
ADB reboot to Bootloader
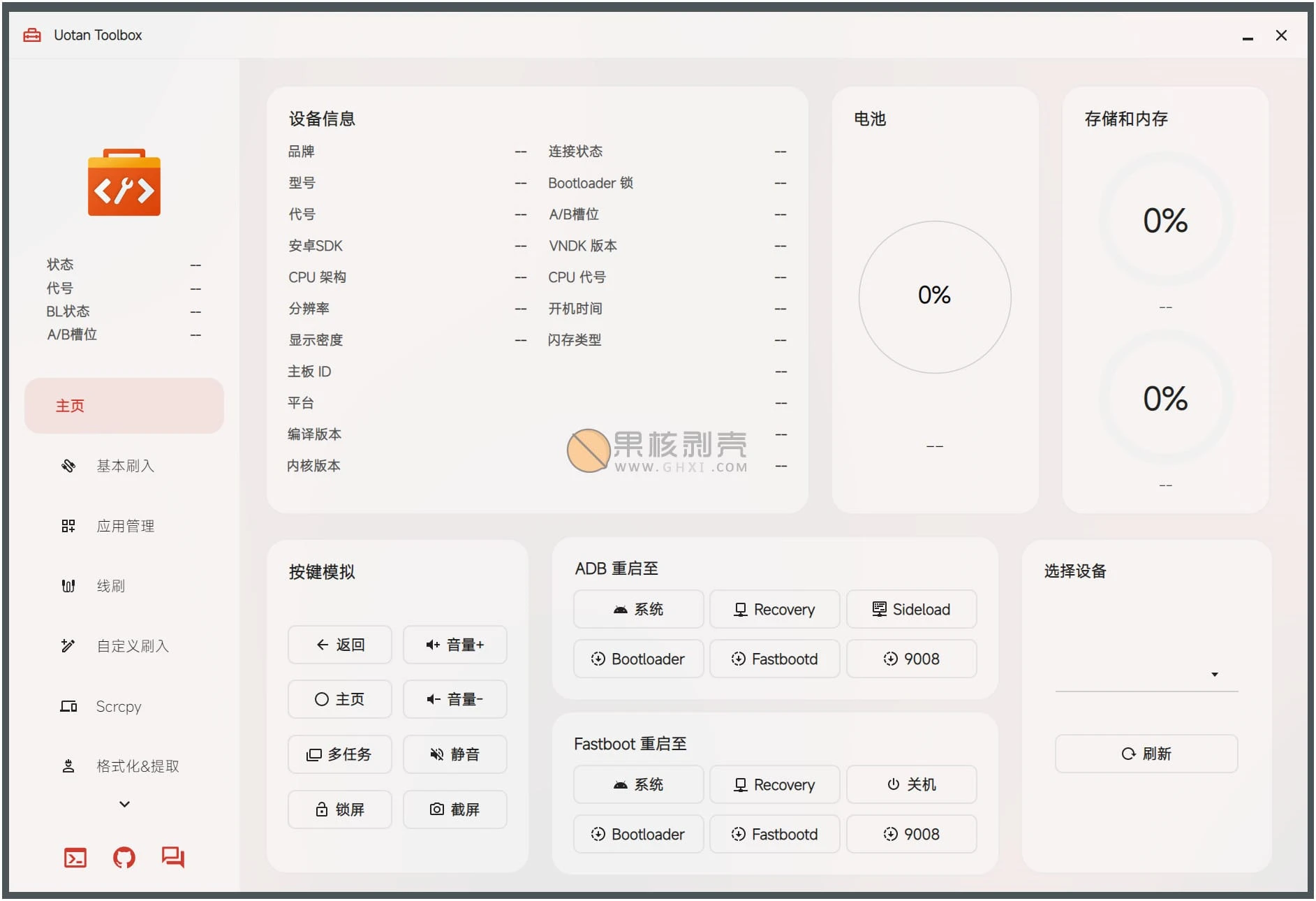[x=639, y=659]
